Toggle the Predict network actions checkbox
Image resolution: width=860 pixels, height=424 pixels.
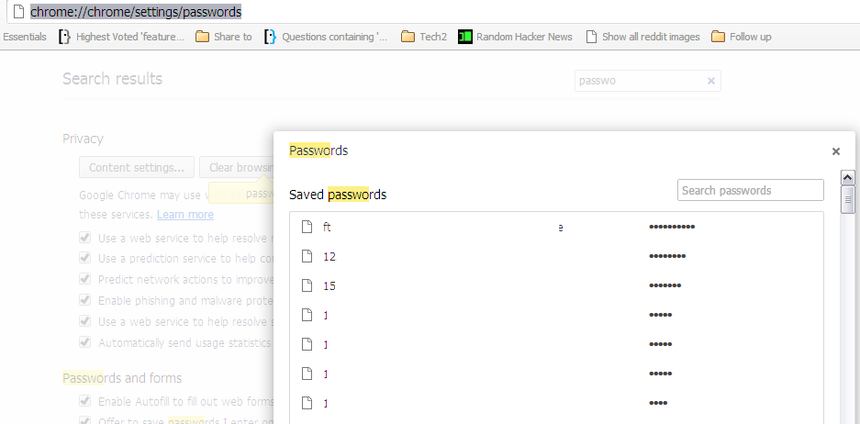pos(85,280)
